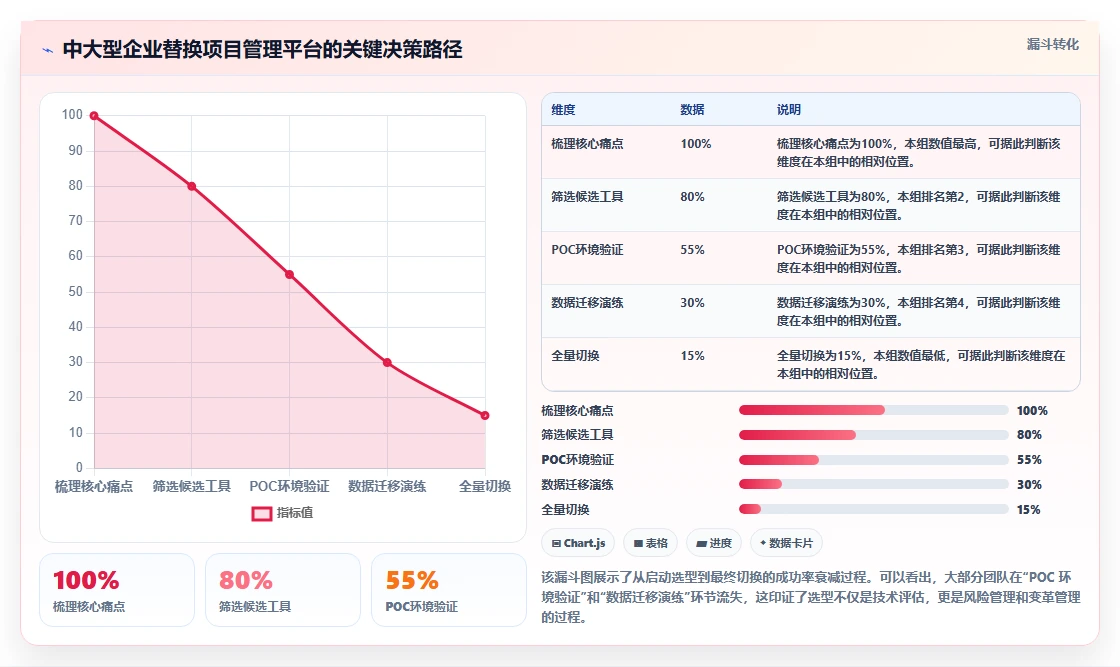
Task: Click the 100% label beside progress bar
Action: [x=1032, y=411]
